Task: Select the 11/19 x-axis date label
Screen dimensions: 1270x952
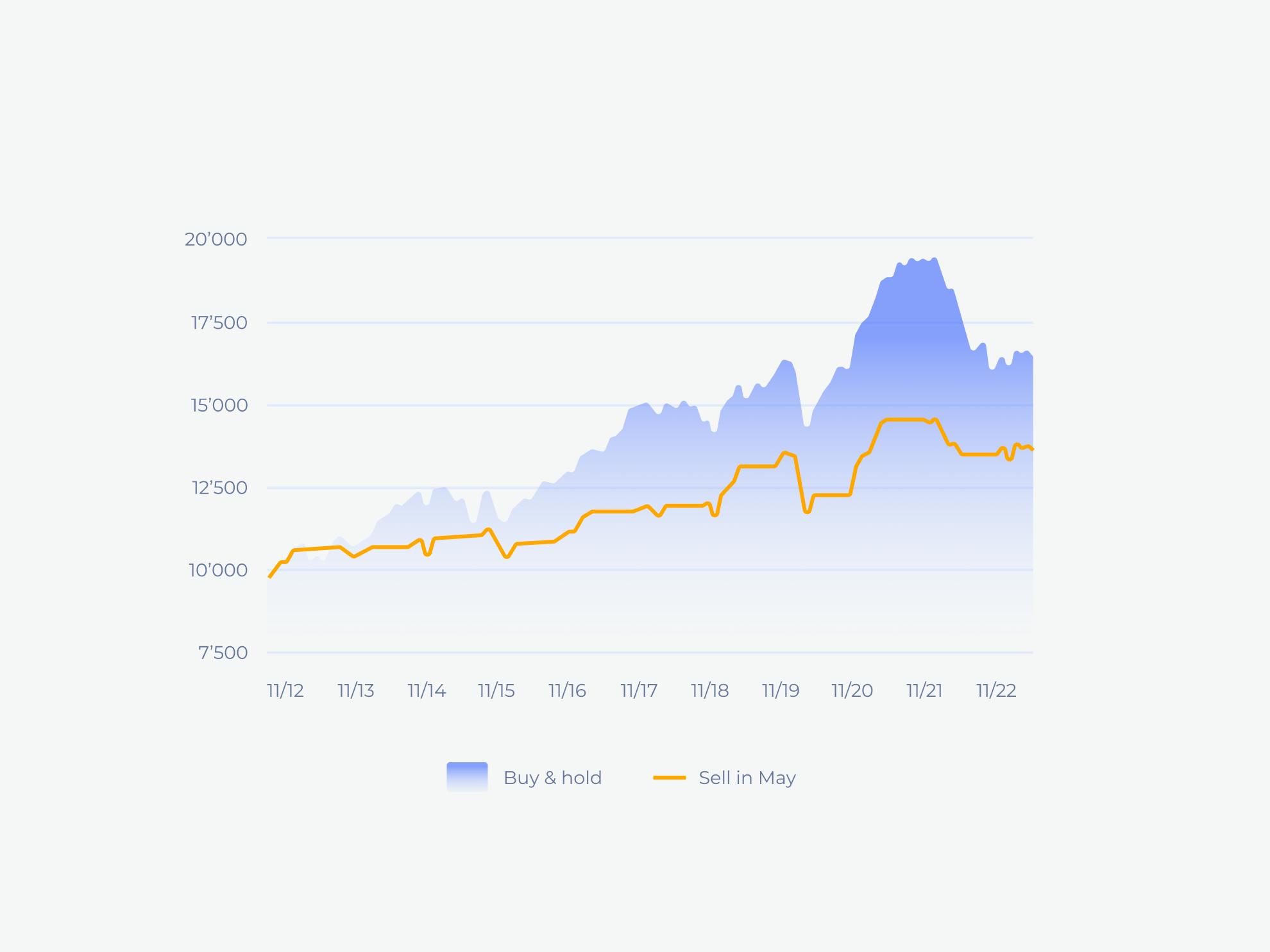Action: [x=781, y=690]
